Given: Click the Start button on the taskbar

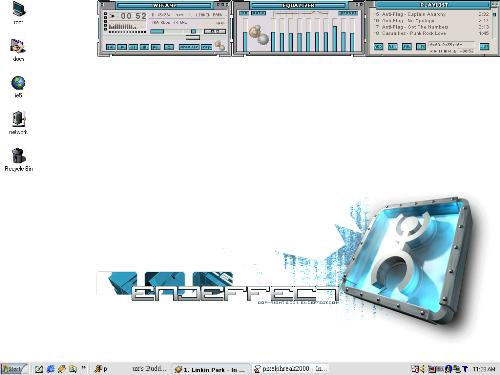Looking at the screenshot, I should coord(14,369).
